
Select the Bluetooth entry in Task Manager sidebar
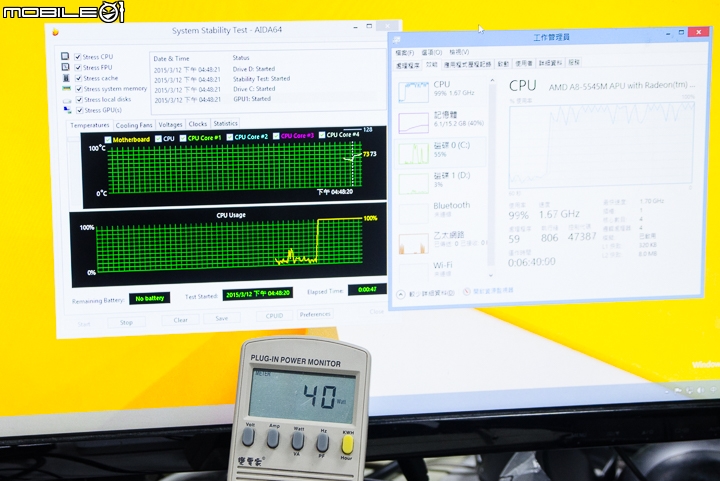click(x=441, y=213)
